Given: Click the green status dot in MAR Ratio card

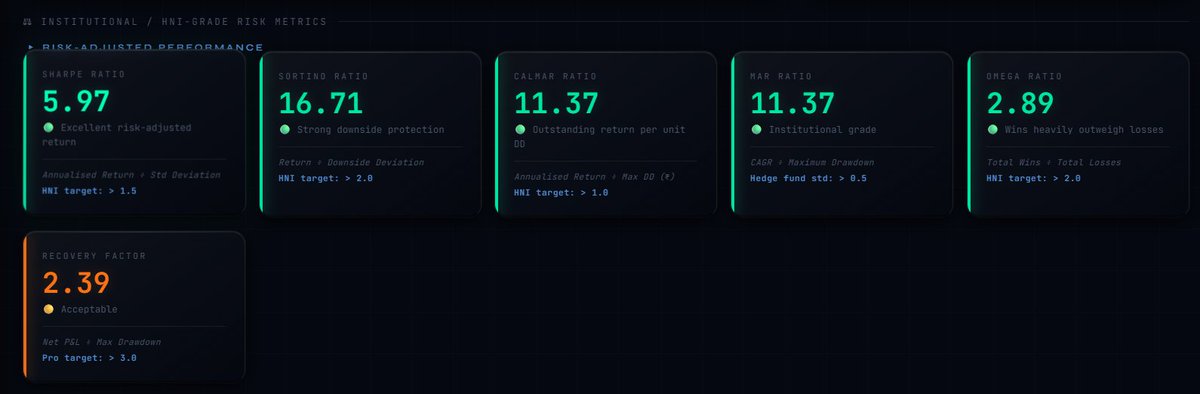Looking at the screenshot, I should pyautogui.click(x=756, y=130).
